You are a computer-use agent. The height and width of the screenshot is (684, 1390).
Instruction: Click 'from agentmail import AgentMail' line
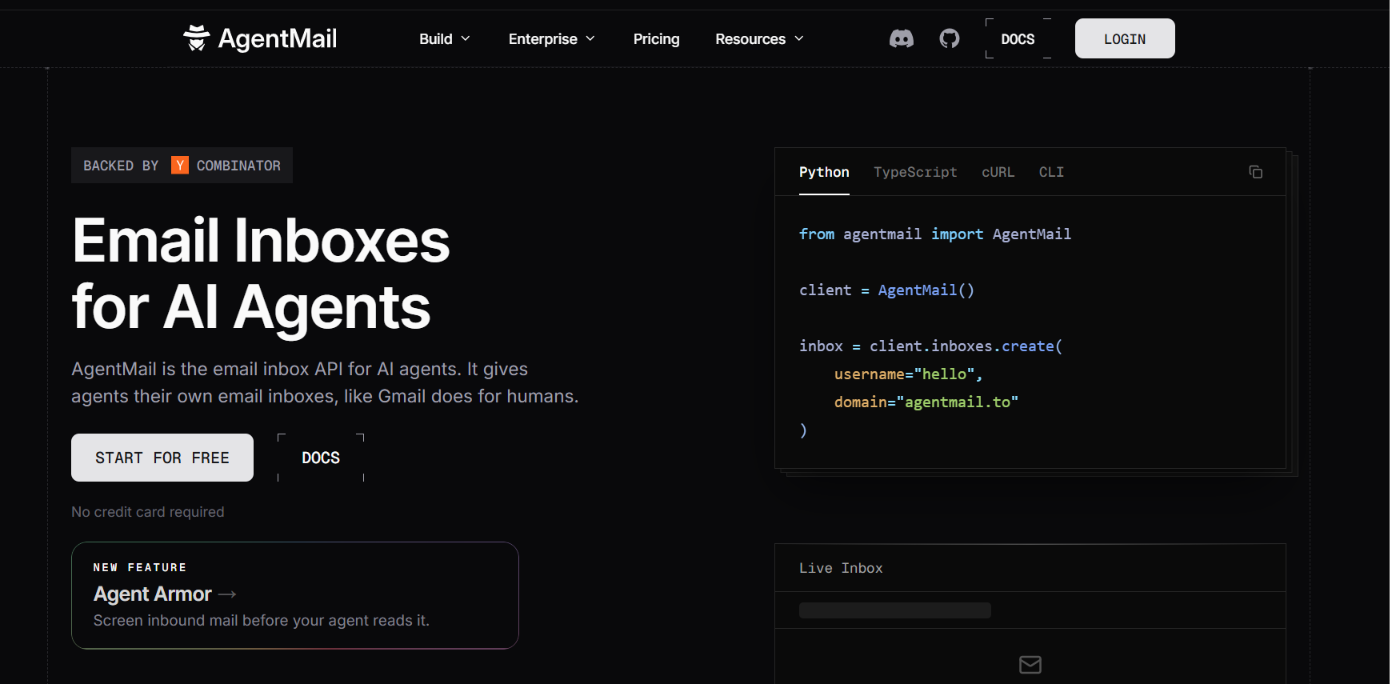(x=935, y=234)
